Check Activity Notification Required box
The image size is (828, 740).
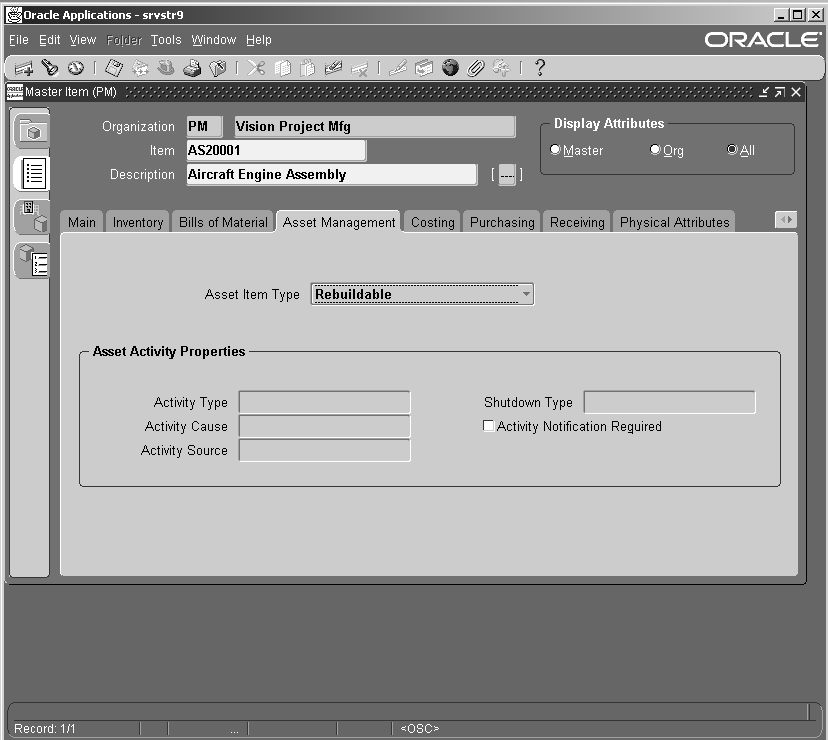(x=488, y=426)
